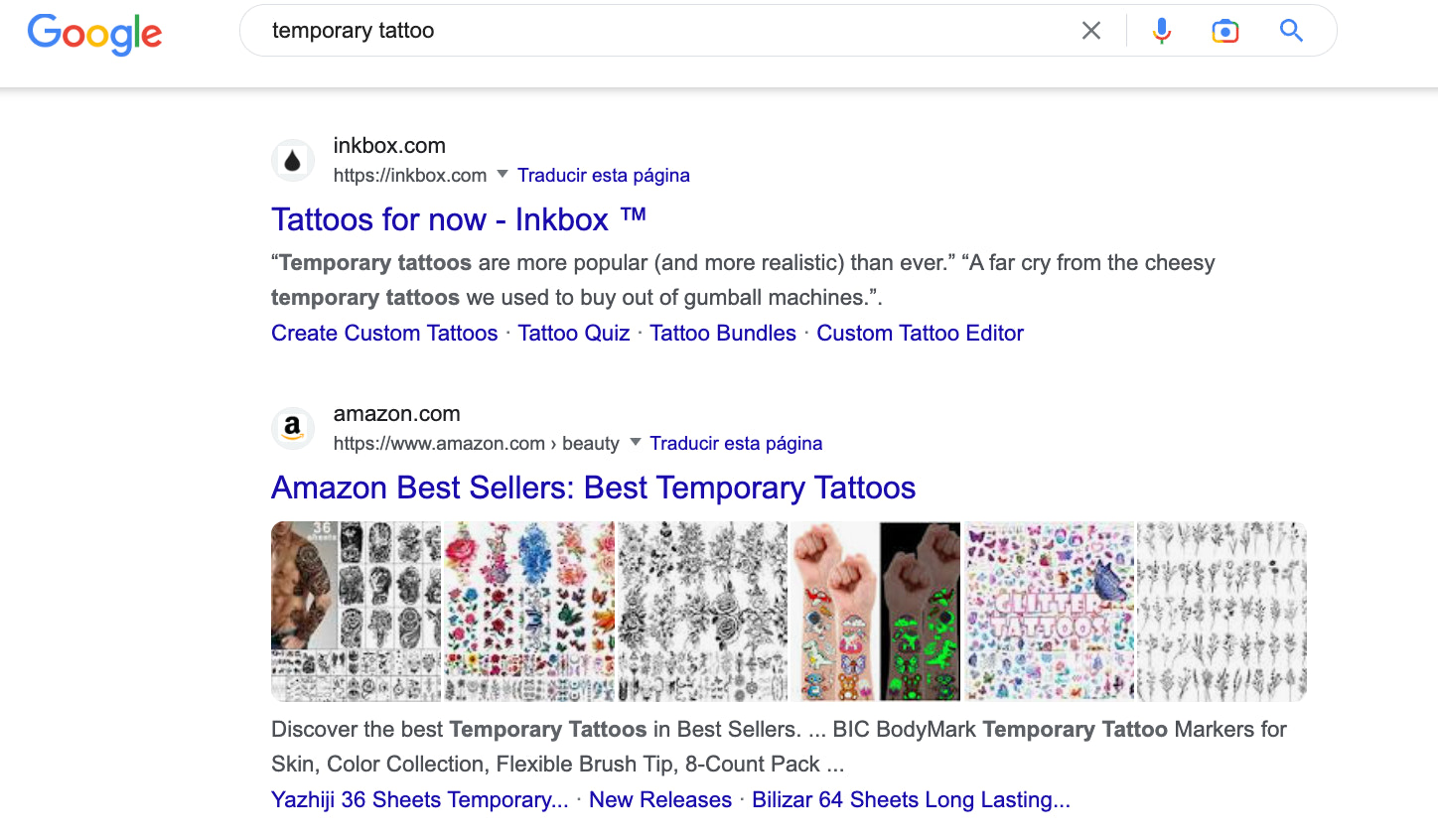Click the glitter tattoos thumbnail image

coord(1049,612)
